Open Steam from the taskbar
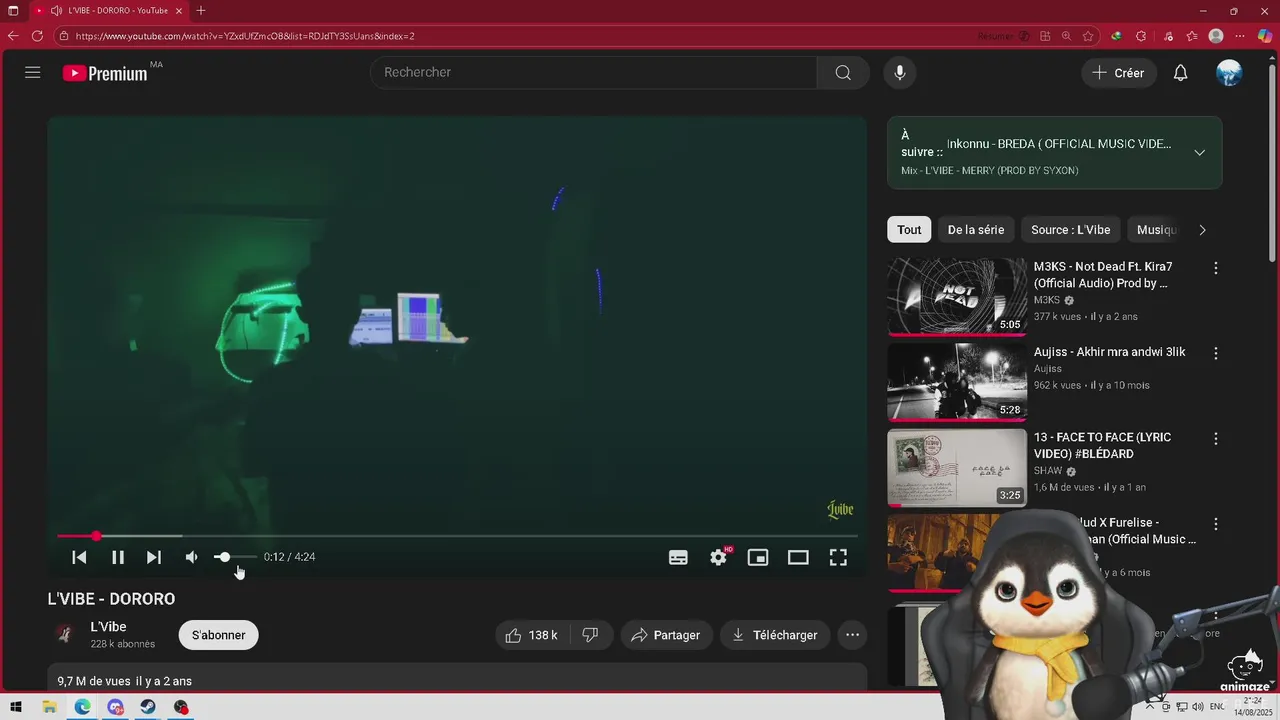1280x720 pixels. tap(148, 707)
